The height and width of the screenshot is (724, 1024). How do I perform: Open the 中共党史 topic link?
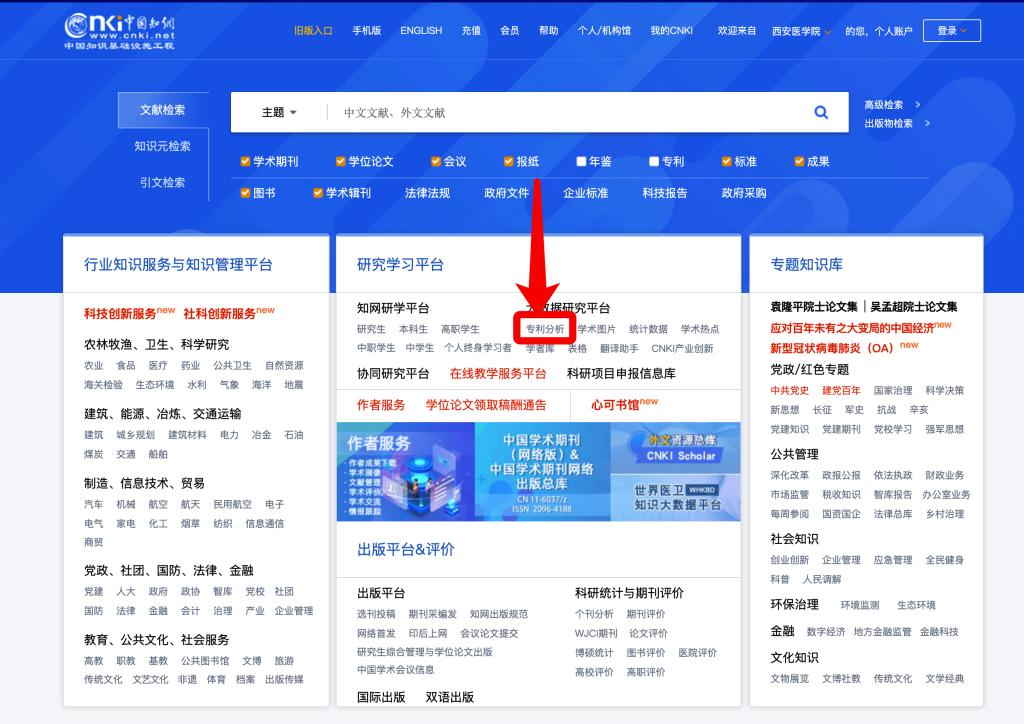[x=790, y=390]
